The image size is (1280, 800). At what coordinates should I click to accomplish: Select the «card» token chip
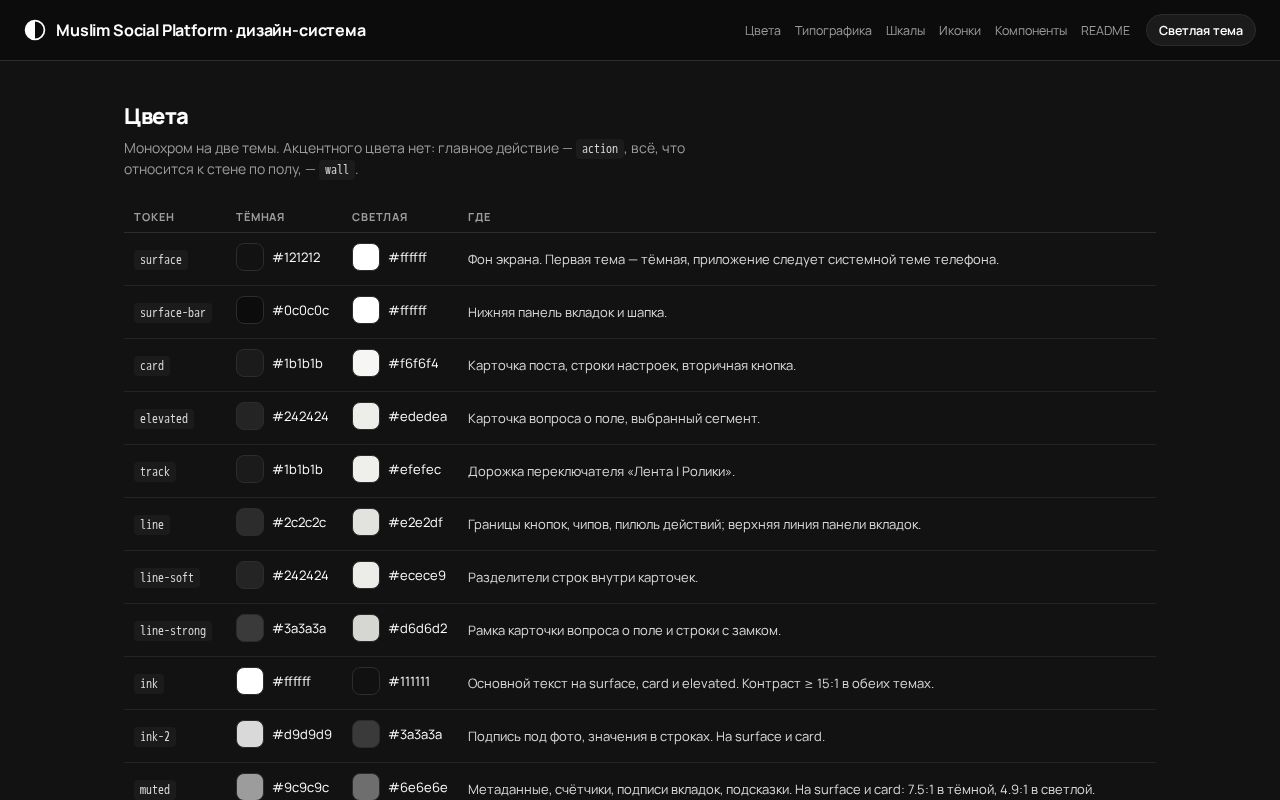(152, 366)
